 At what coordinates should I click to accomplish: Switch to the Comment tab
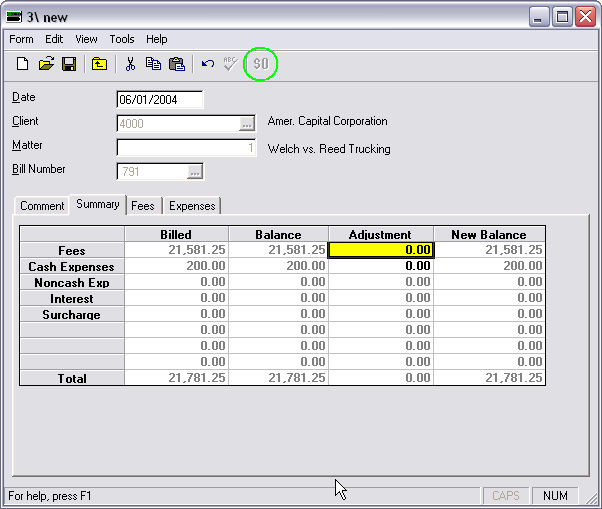pyautogui.click(x=42, y=206)
